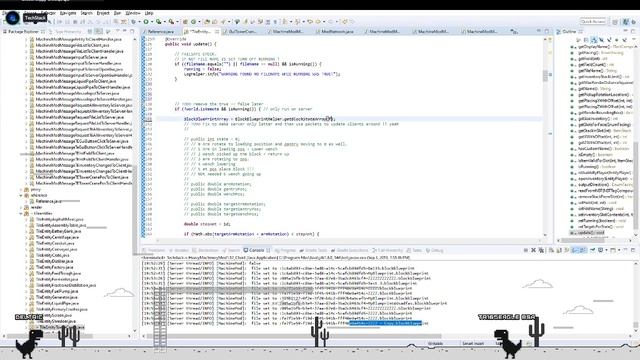The height and width of the screenshot is (360, 640).
Task: Click the Quick Access field
Action: pos(593,21)
